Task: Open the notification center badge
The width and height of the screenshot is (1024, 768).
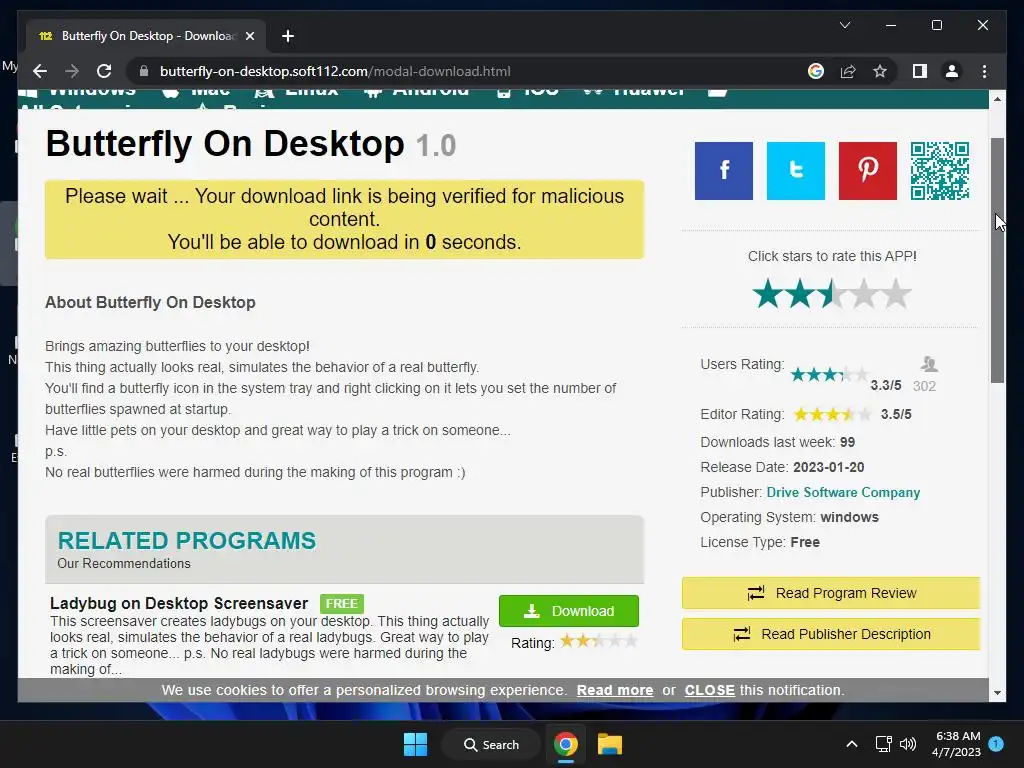Action: pos(996,744)
